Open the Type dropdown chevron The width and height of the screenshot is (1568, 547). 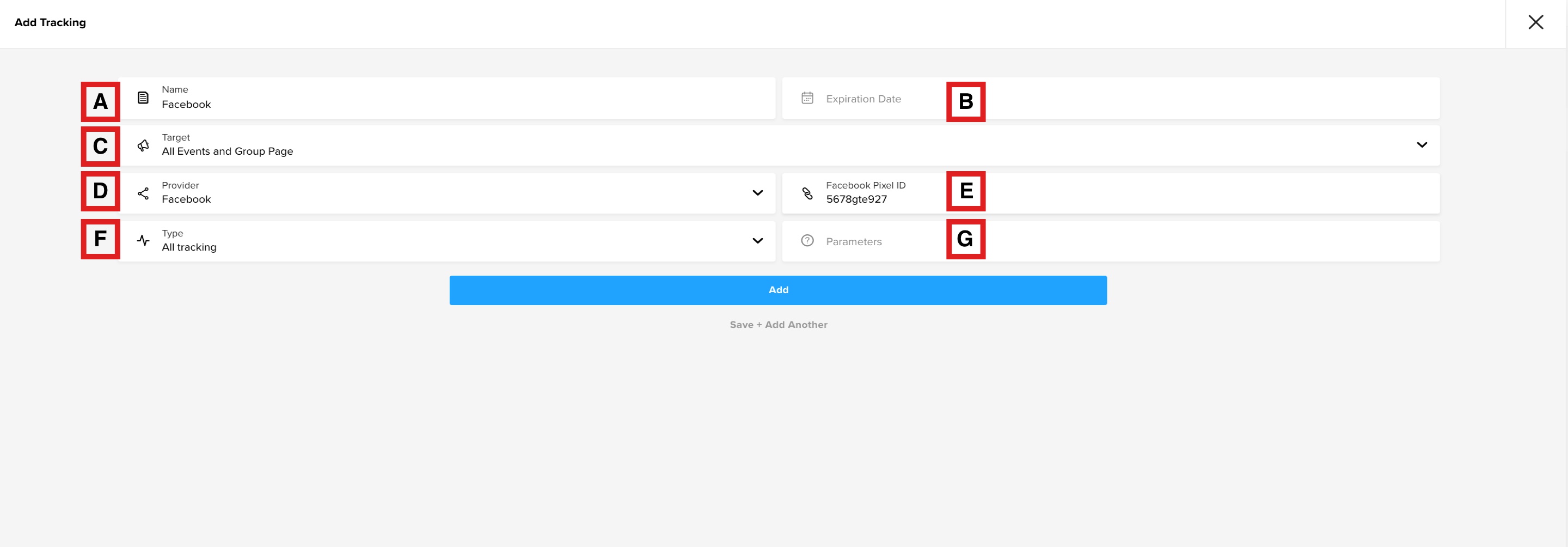[x=757, y=241]
